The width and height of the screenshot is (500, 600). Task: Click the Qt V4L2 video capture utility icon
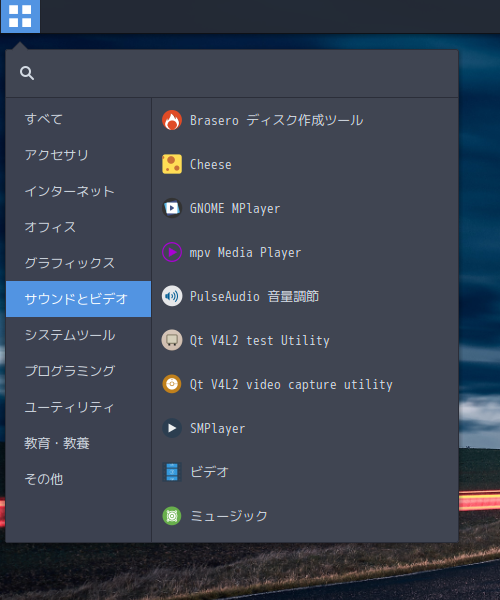pos(172,384)
